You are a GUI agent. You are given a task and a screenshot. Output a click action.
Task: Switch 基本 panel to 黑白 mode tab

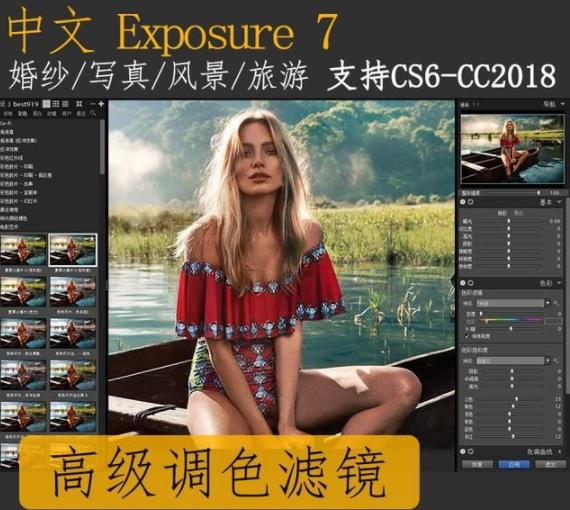click(518, 213)
